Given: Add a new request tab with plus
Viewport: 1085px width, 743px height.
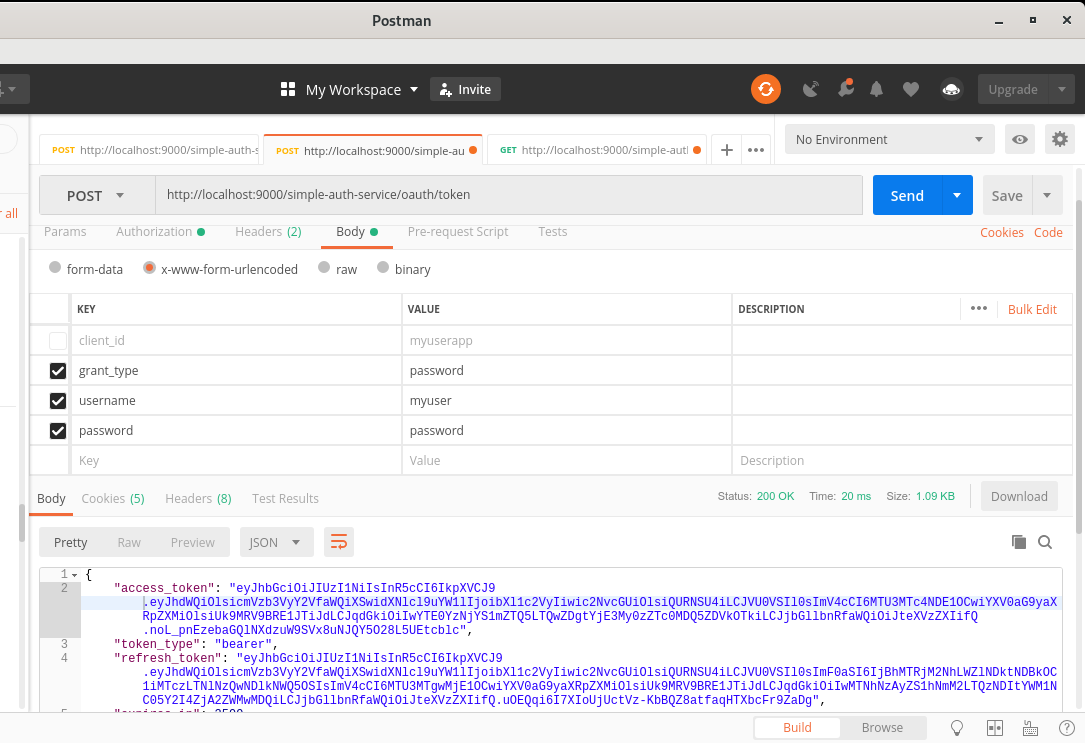Looking at the screenshot, I should coord(727,150).
